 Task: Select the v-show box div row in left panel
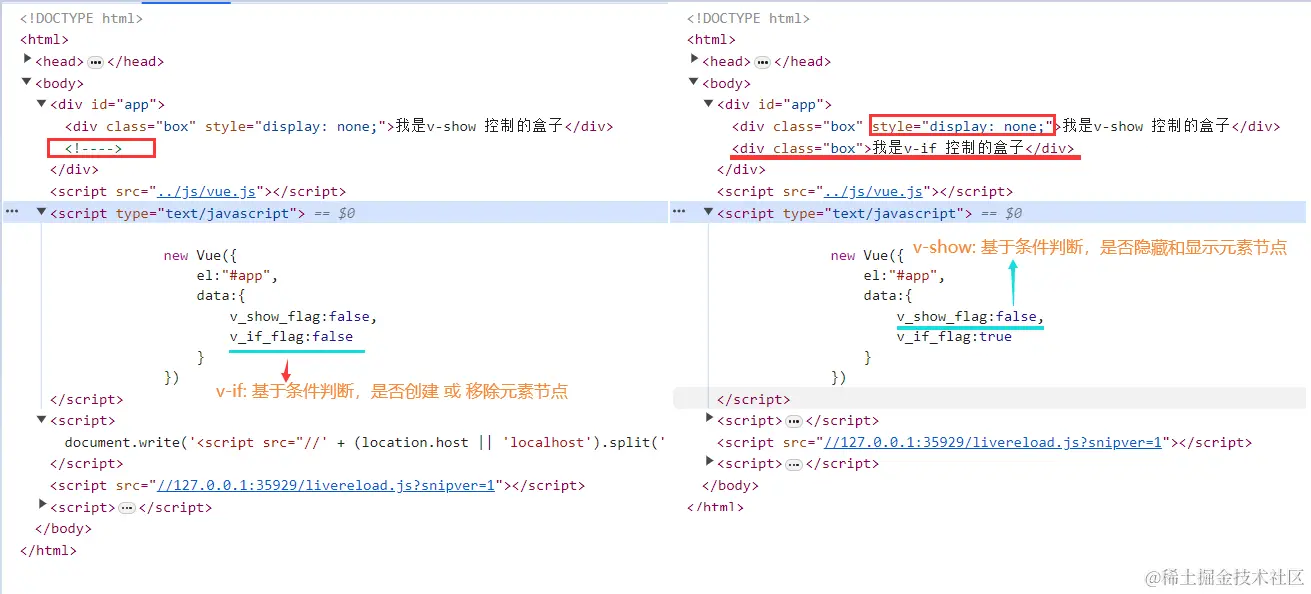[x=339, y=126]
